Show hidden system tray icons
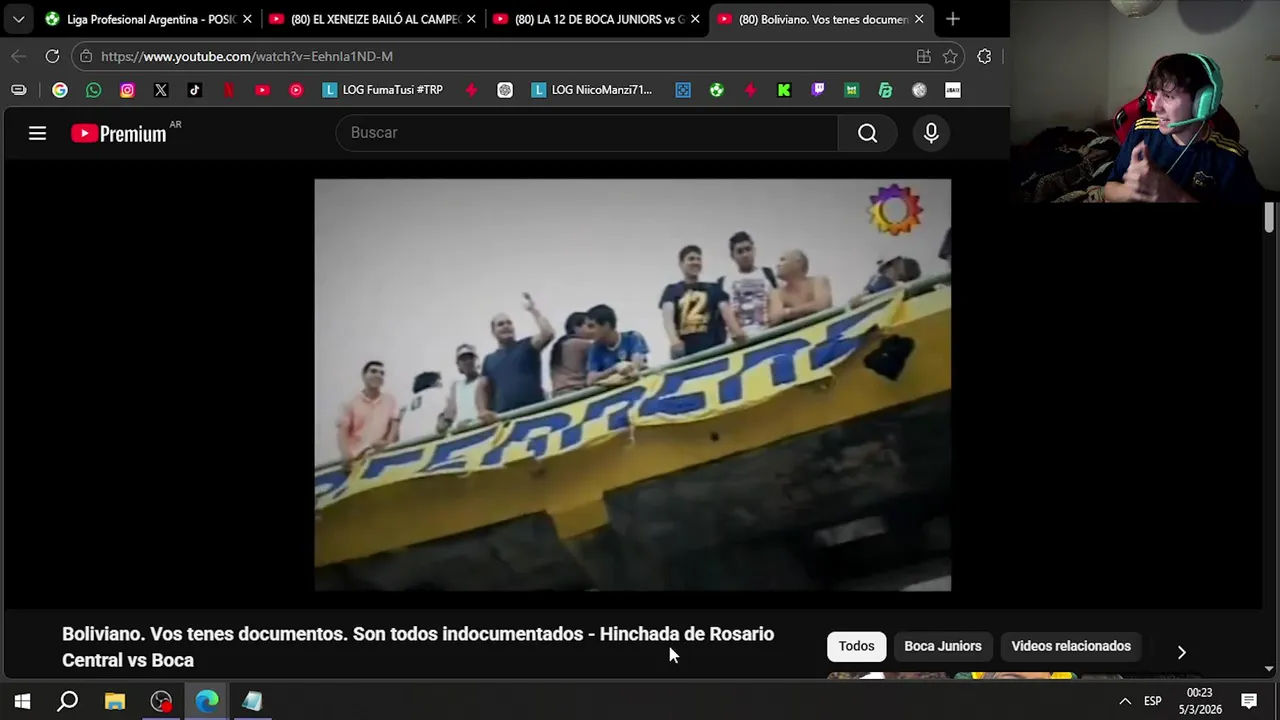This screenshot has width=1280, height=720. (1125, 701)
